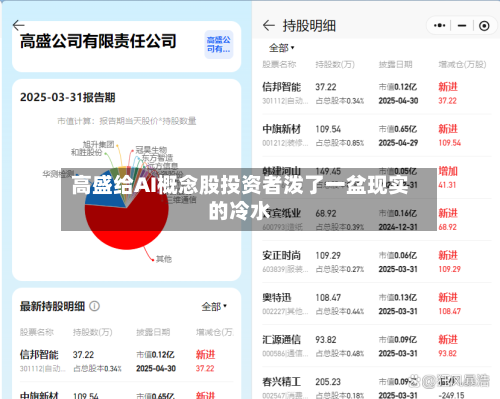500x399 pixels.
Task: Click 205.23 share count for 春兴精工
Action: click(x=328, y=382)
